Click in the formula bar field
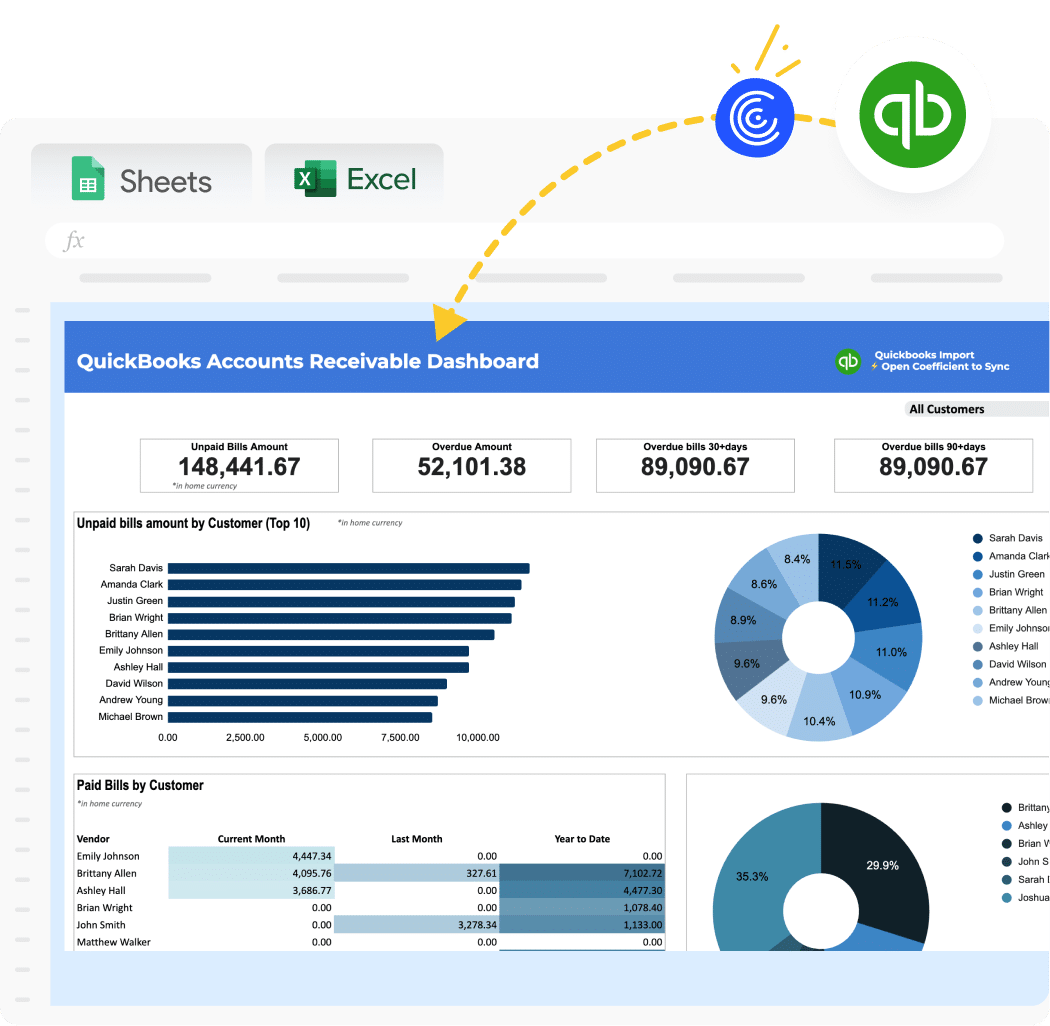The width and height of the screenshot is (1050, 1026). tap(524, 240)
